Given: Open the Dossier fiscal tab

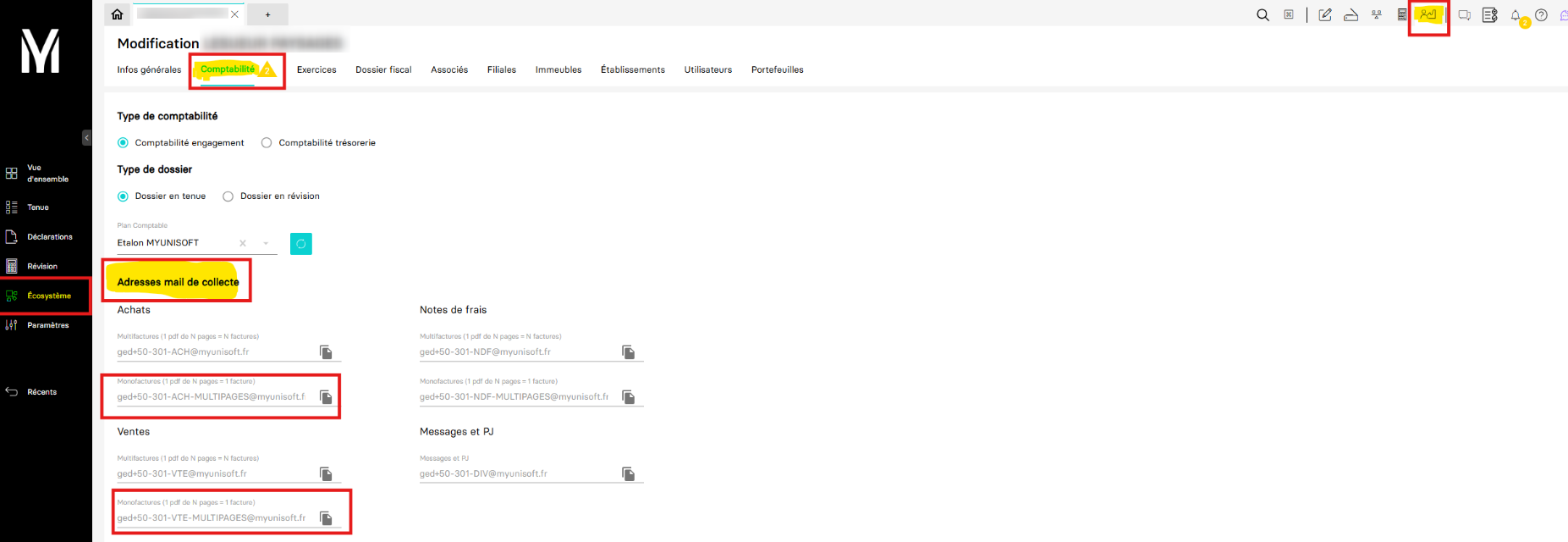Looking at the screenshot, I should pyautogui.click(x=383, y=70).
